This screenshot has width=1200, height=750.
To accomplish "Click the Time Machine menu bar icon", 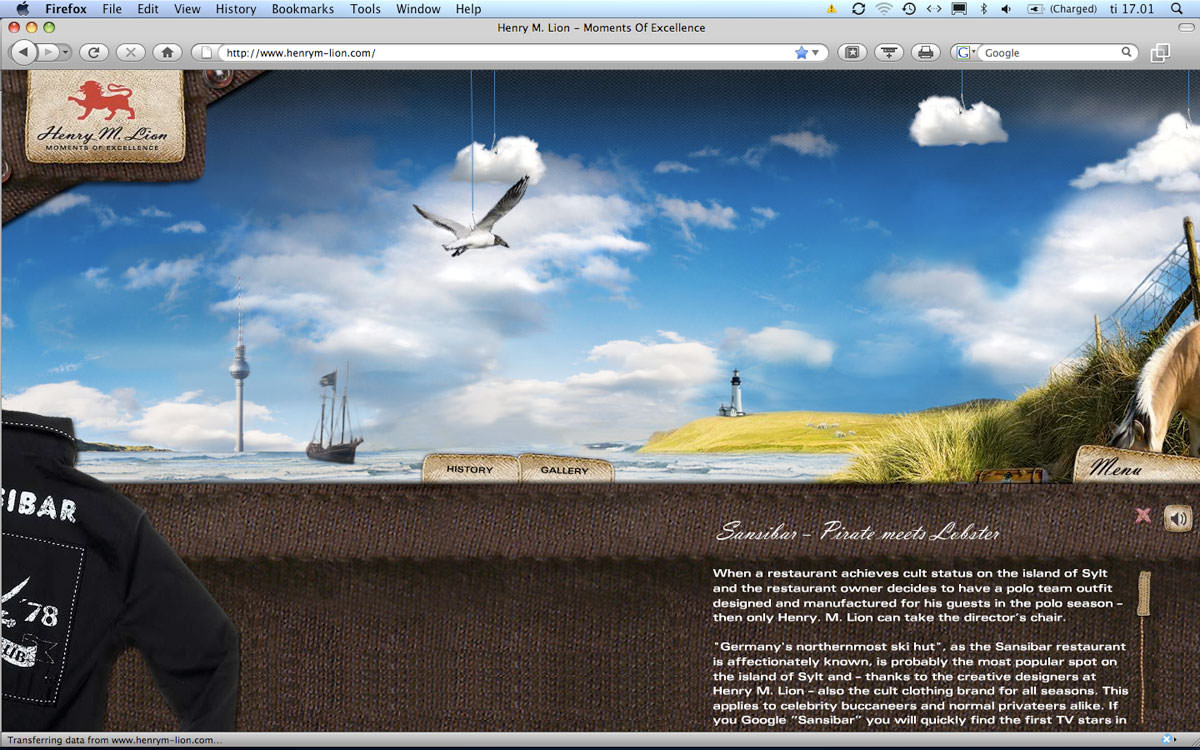I will [x=909, y=9].
